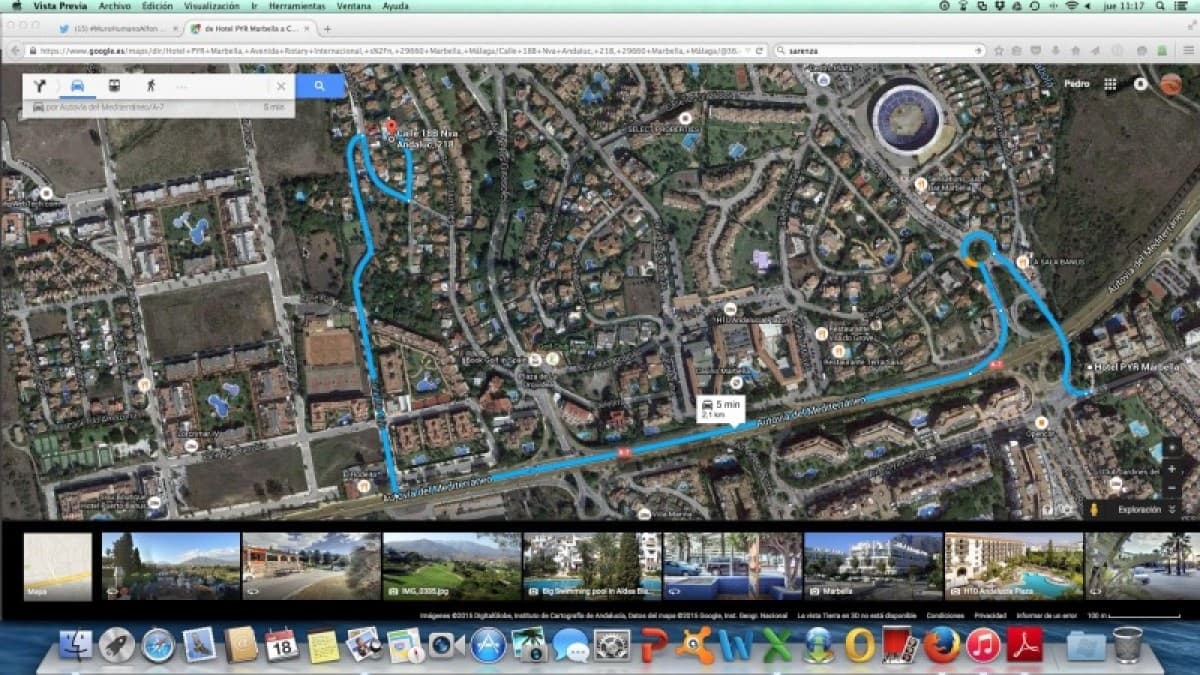Collapse the Exploración photo strip

click(x=1171, y=510)
